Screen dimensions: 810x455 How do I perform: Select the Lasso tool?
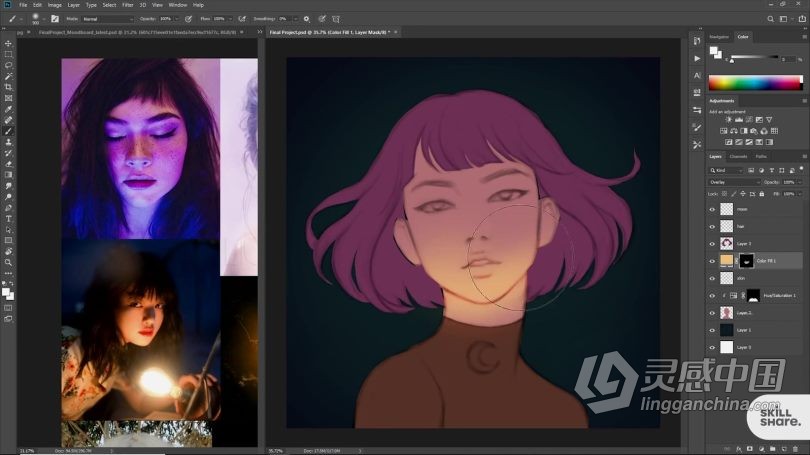pyautogui.click(x=8, y=65)
